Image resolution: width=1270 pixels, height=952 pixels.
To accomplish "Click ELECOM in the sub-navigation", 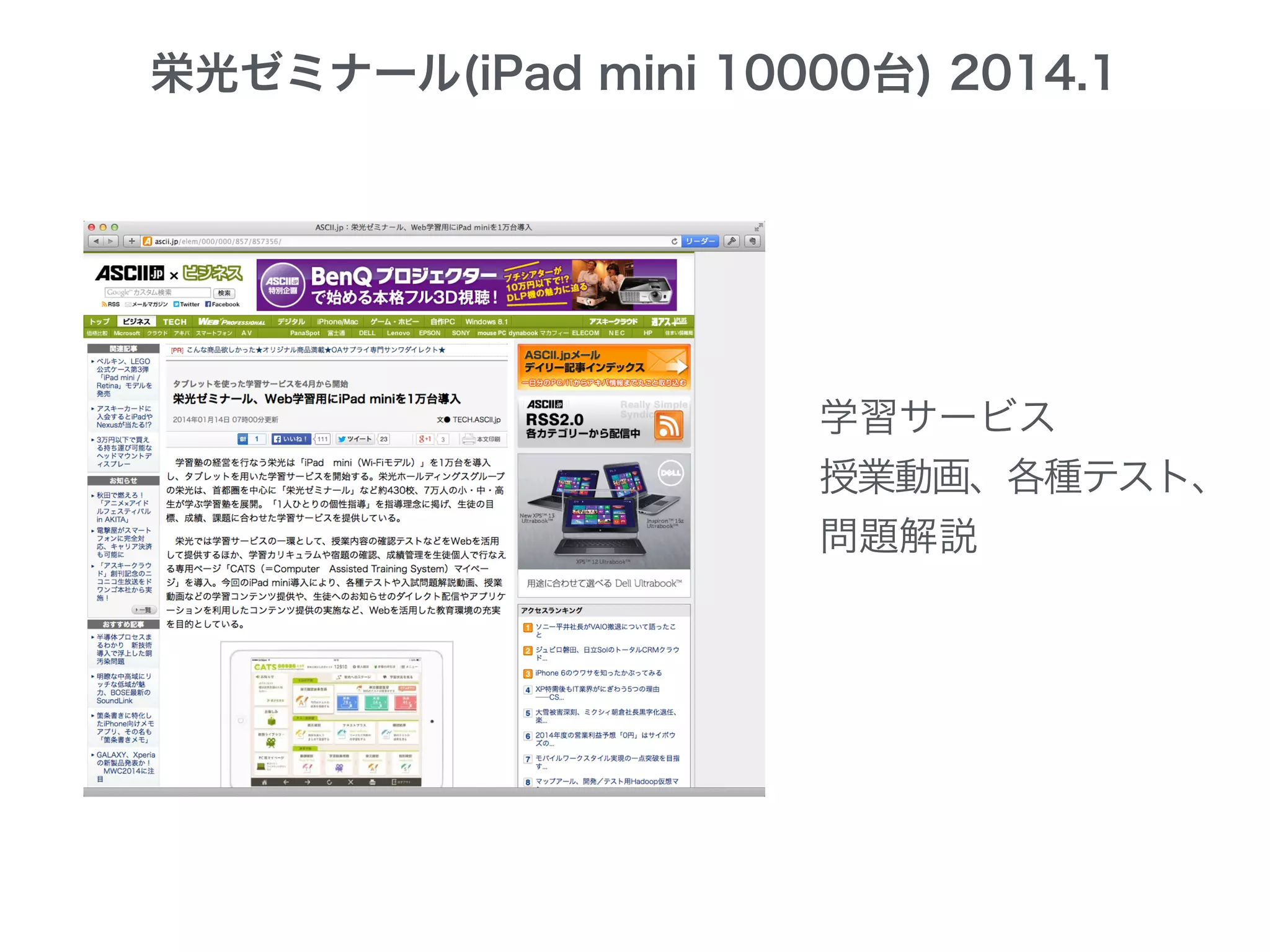I will coord(585,333).
